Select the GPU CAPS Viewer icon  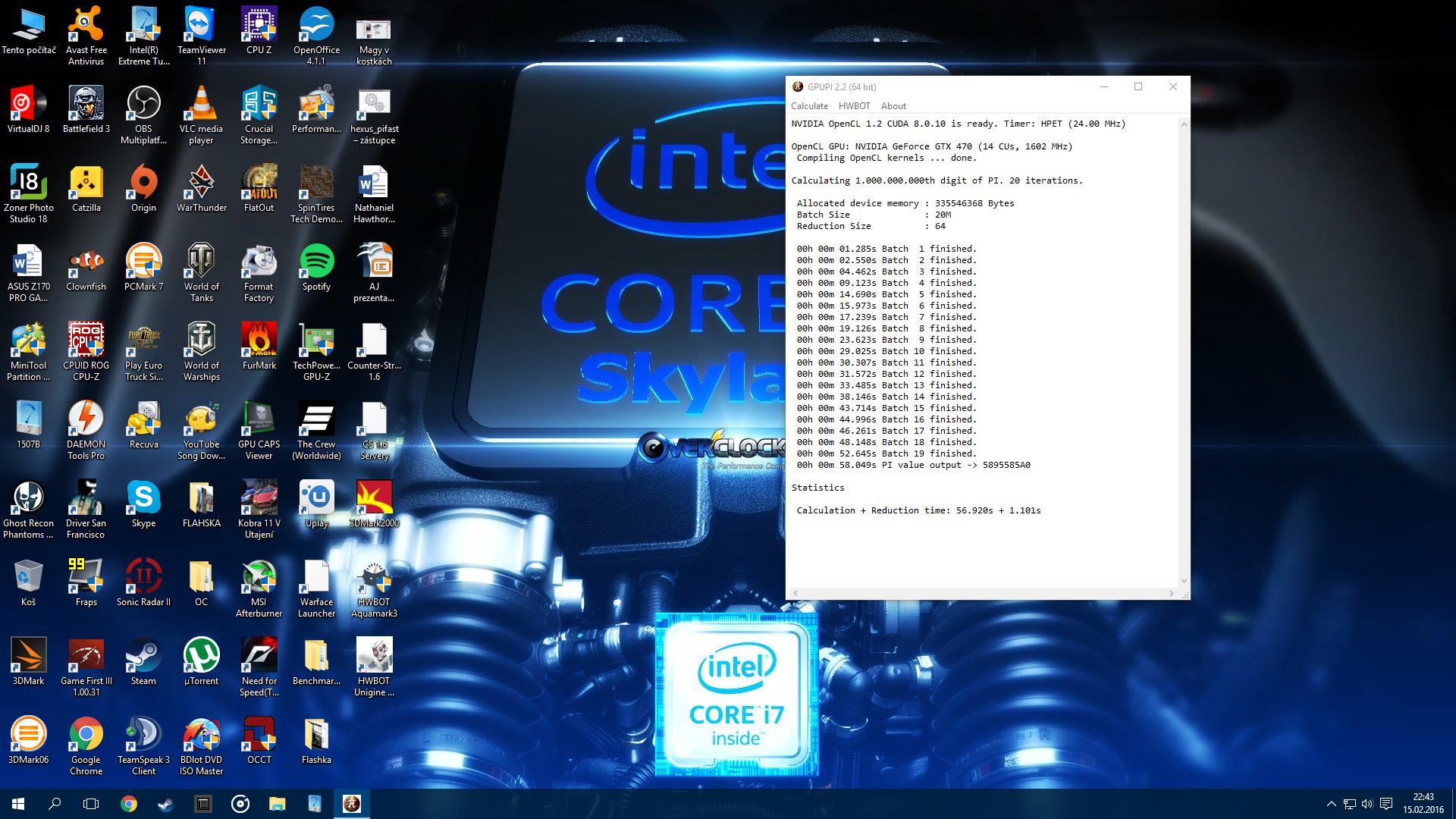pyautogui.click(x=259, y=431)
